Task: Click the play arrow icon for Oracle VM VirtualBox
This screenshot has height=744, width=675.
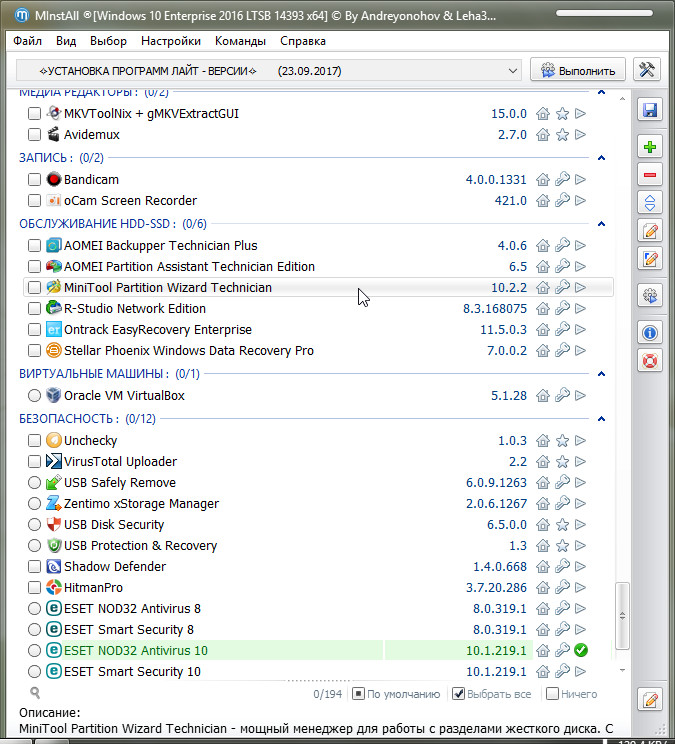Action: 581,396
